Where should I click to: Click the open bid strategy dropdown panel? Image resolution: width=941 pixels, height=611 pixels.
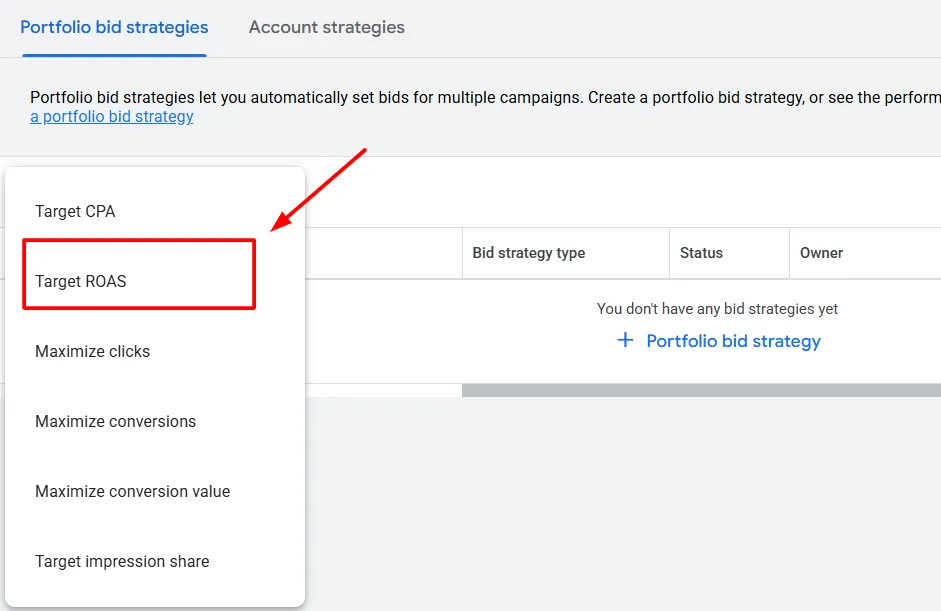tap(155, 388)
